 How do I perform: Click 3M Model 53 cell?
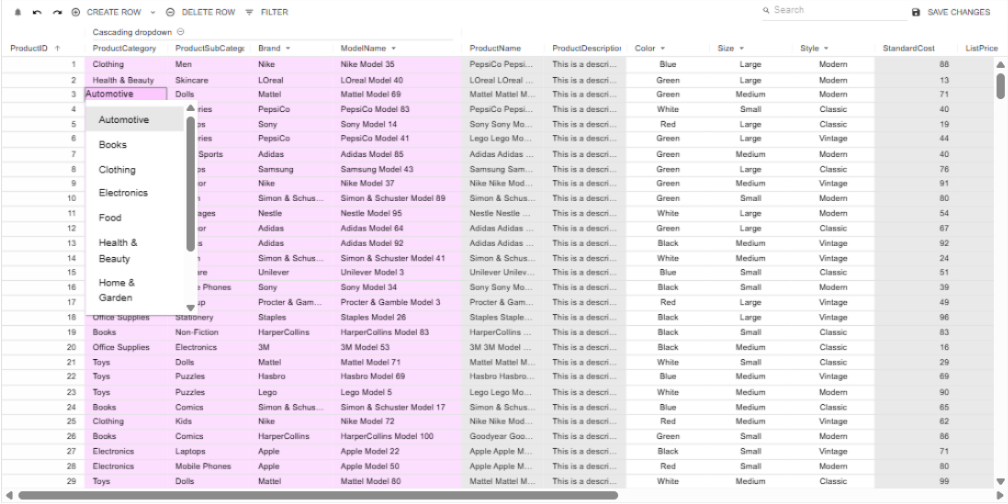tap(397, 347)
